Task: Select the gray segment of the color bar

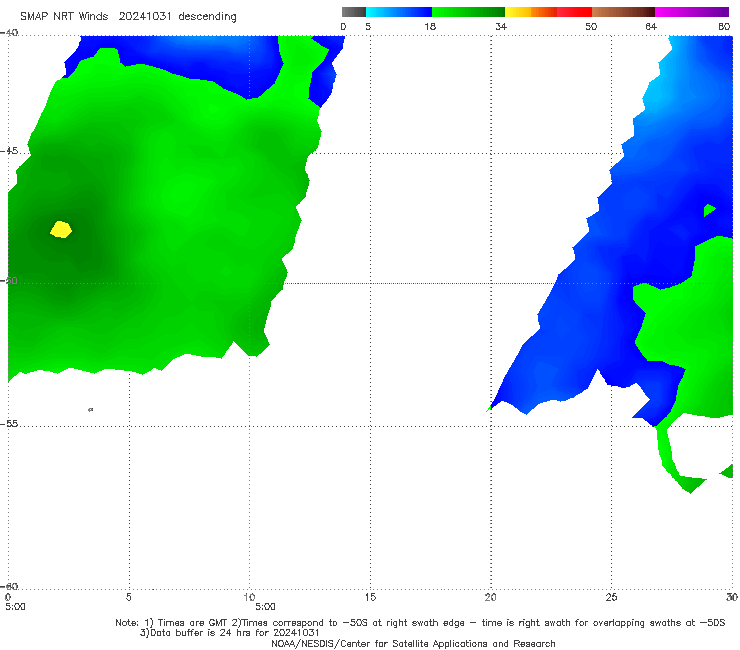Action: point(354,12)
